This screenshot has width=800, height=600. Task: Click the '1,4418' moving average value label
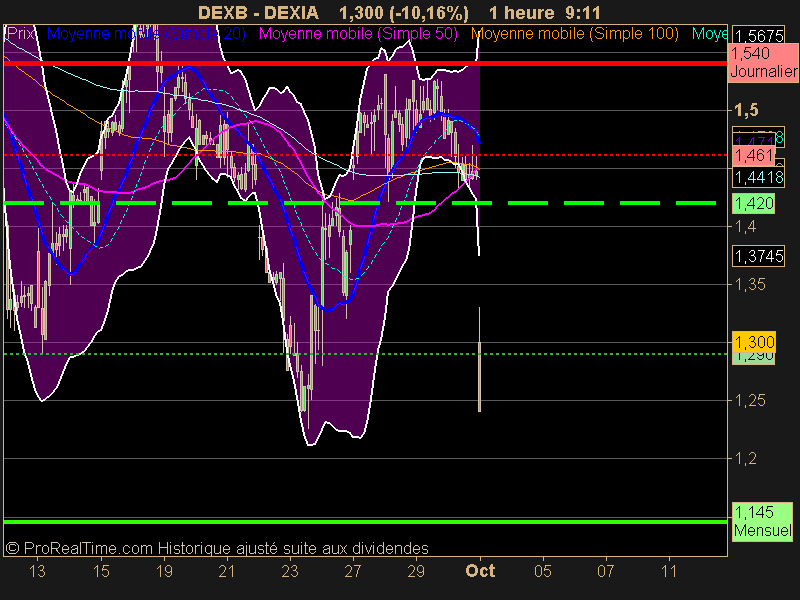[759, 177]
